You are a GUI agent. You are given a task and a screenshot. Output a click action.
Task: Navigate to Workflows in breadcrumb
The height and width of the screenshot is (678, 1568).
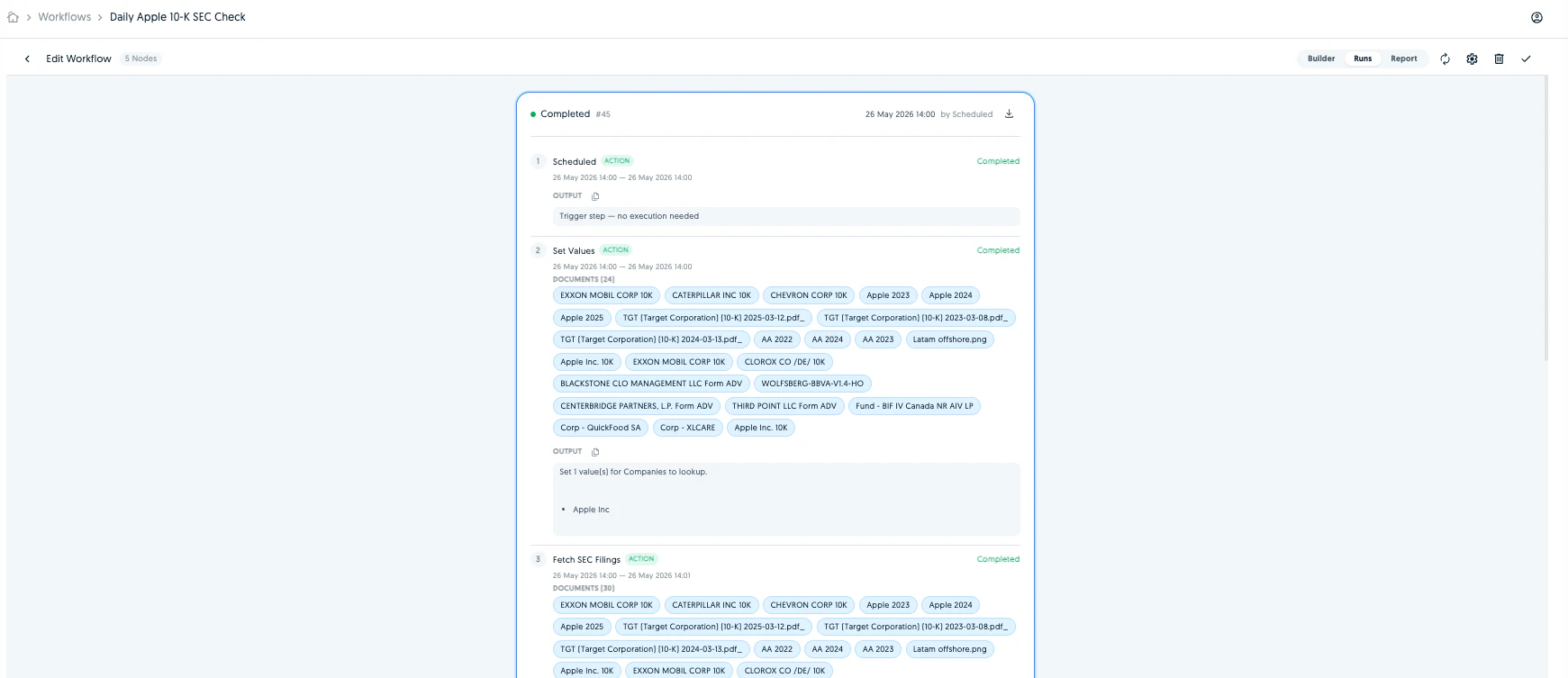pos(64,17)
